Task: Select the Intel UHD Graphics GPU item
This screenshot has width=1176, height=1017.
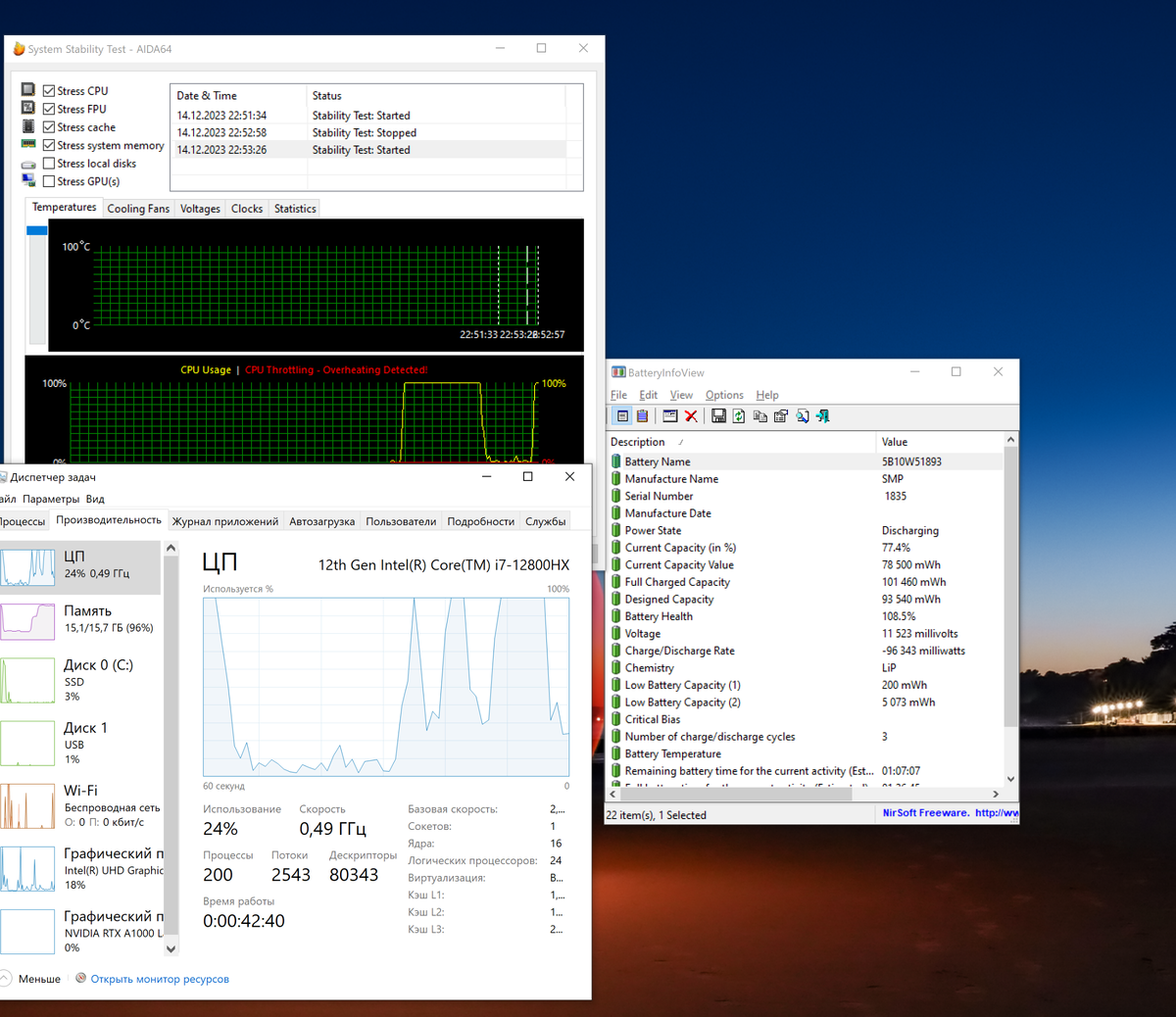Action: 80,868
